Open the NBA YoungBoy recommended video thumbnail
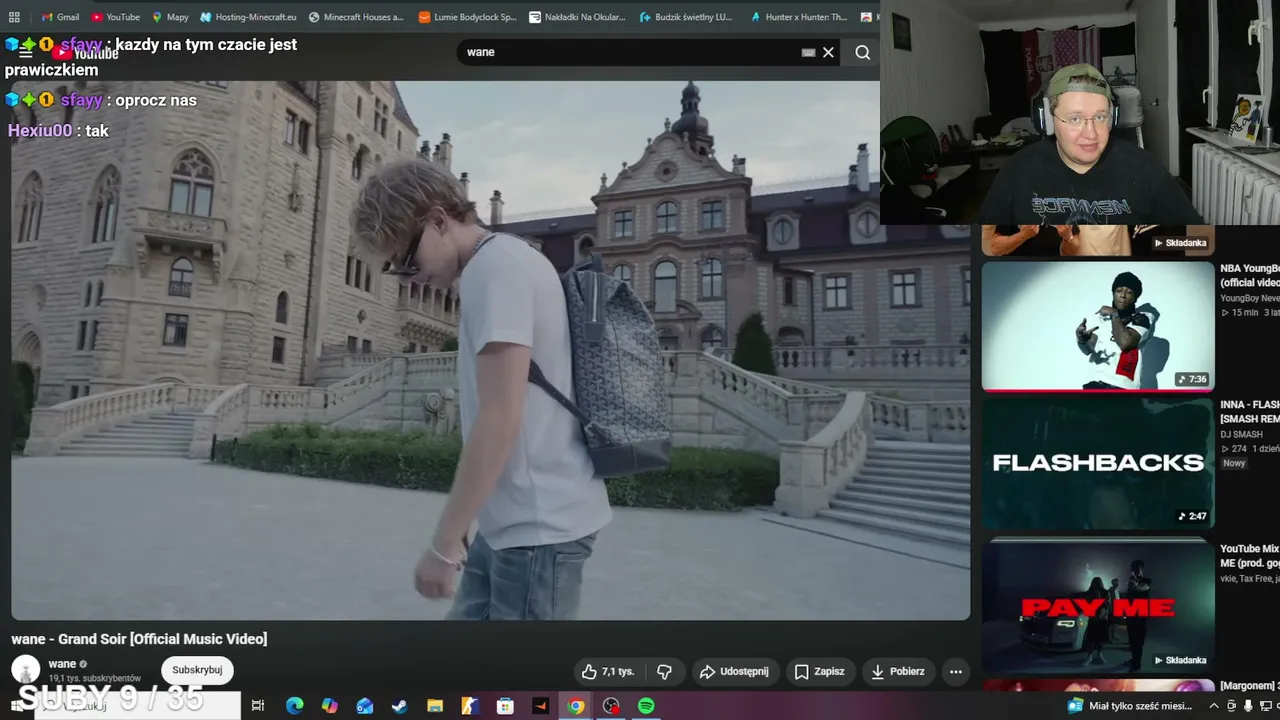This screenshot has width=1280, height=720. [x=1098, y=326]
